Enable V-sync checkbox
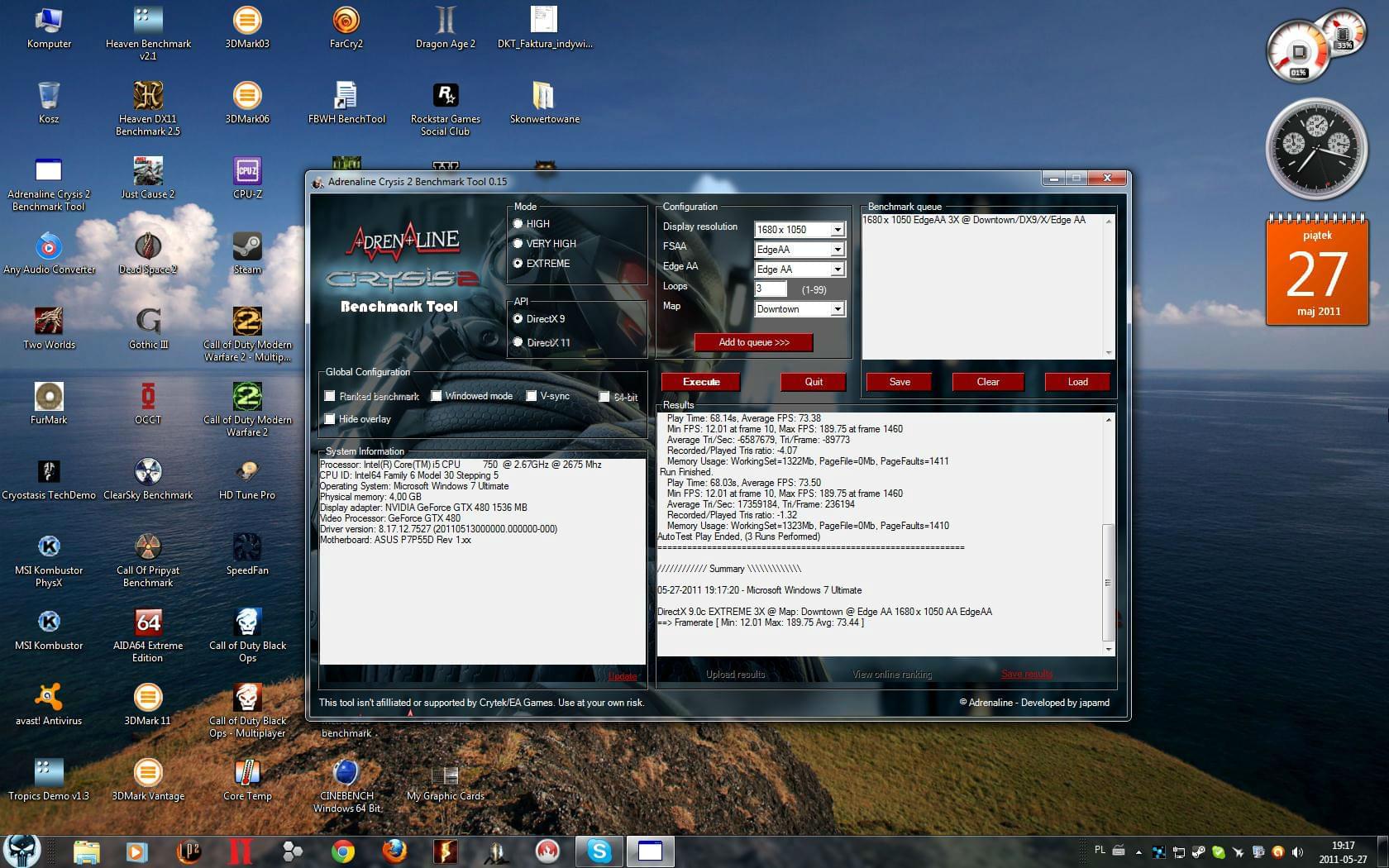Viewport: 1389px width, 868px height. coord(532,396)
